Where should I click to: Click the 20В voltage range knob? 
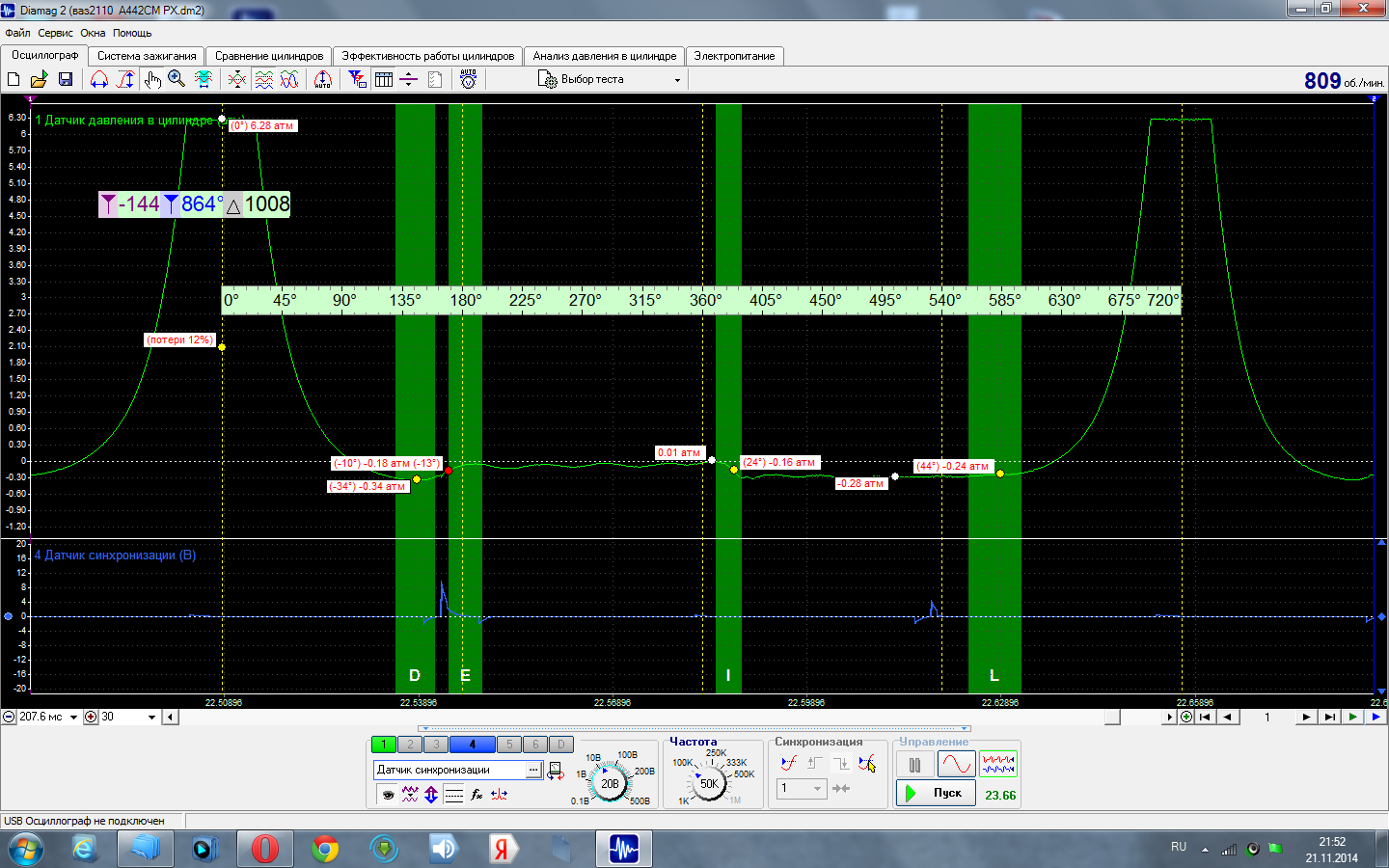[x=610, y=783]
